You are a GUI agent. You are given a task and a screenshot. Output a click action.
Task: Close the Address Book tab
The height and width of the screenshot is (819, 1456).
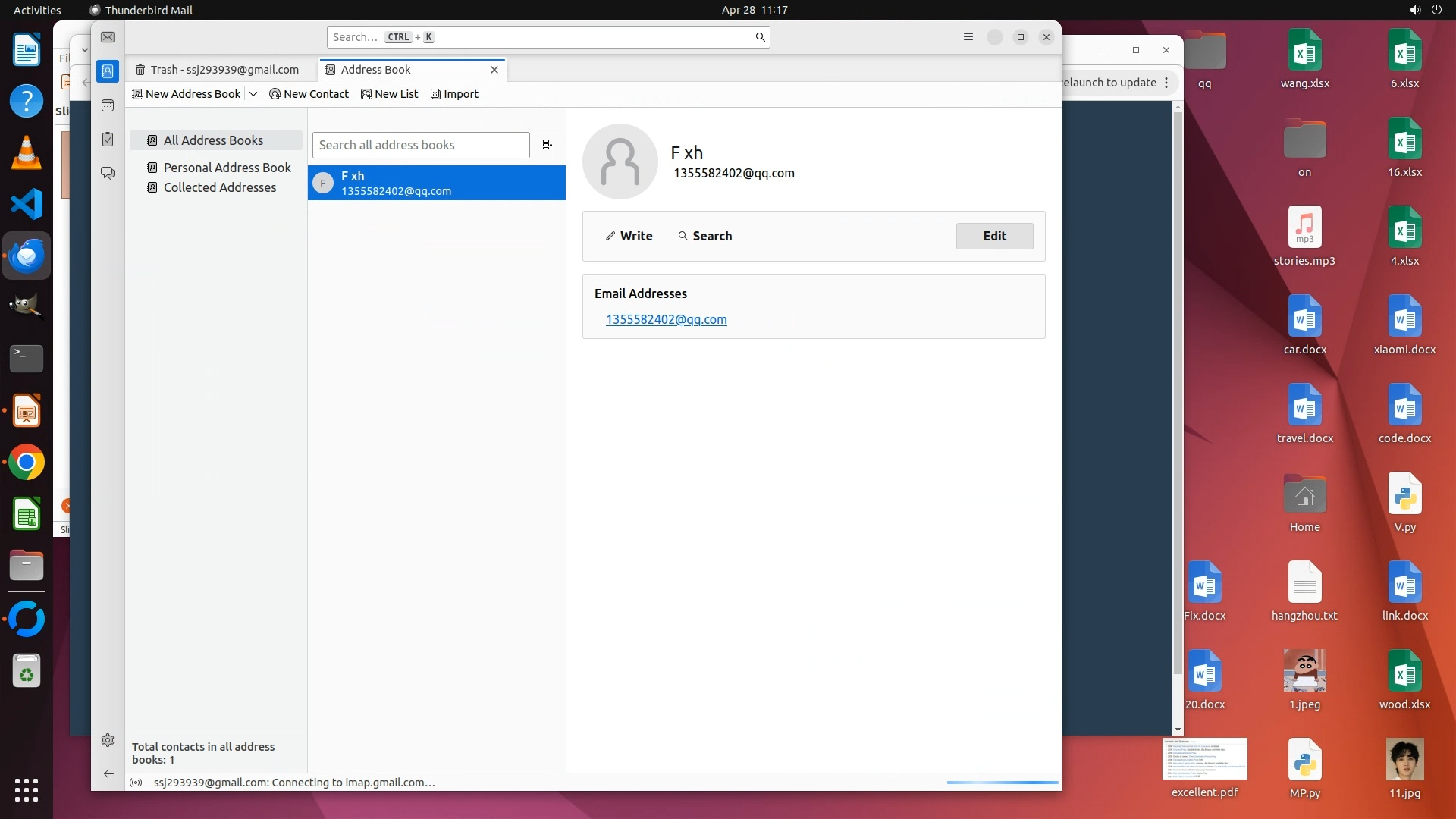[x=494, y=70]
